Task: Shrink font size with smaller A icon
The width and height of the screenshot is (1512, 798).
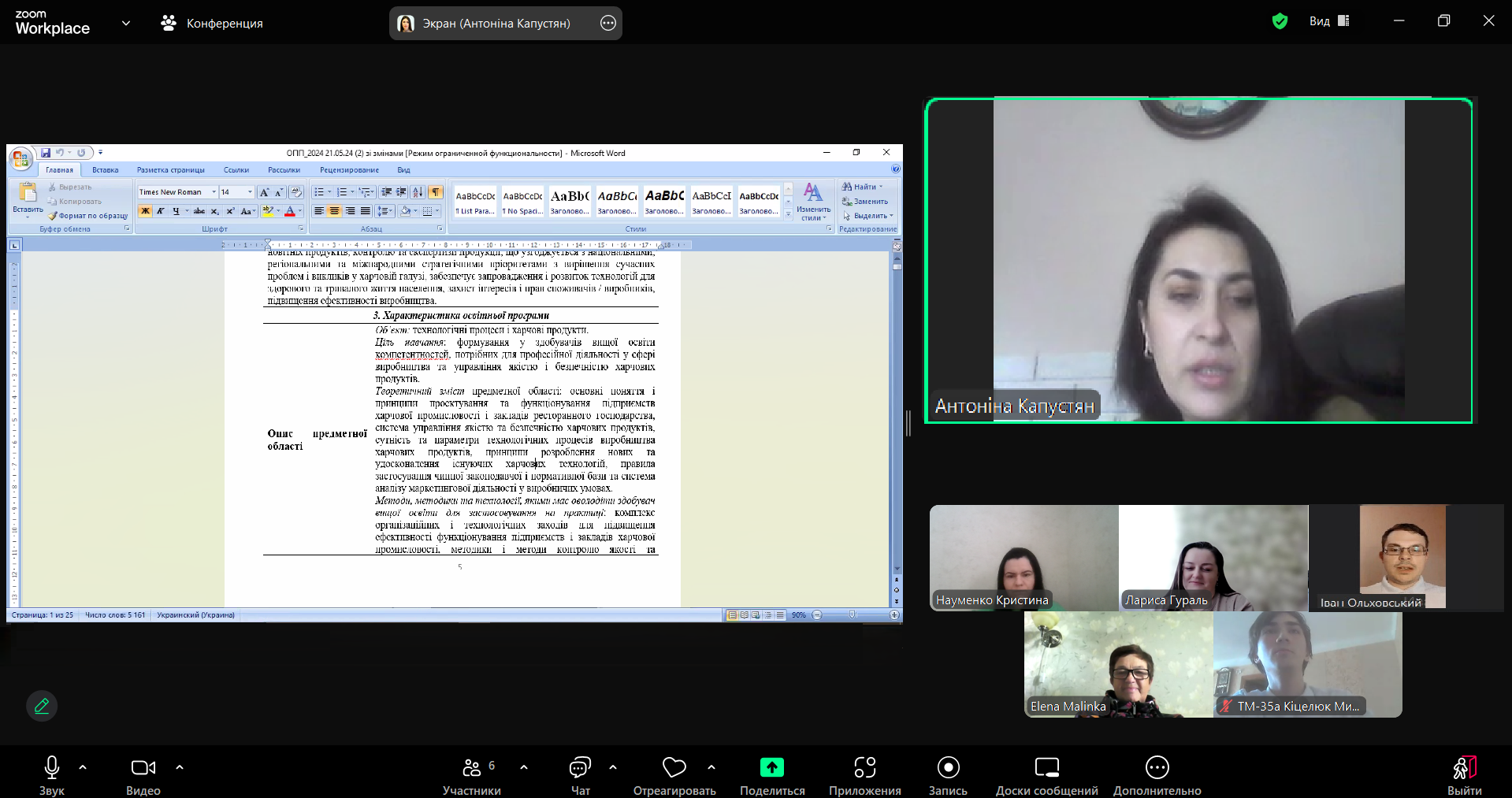Action: click(x=279, y=192)
